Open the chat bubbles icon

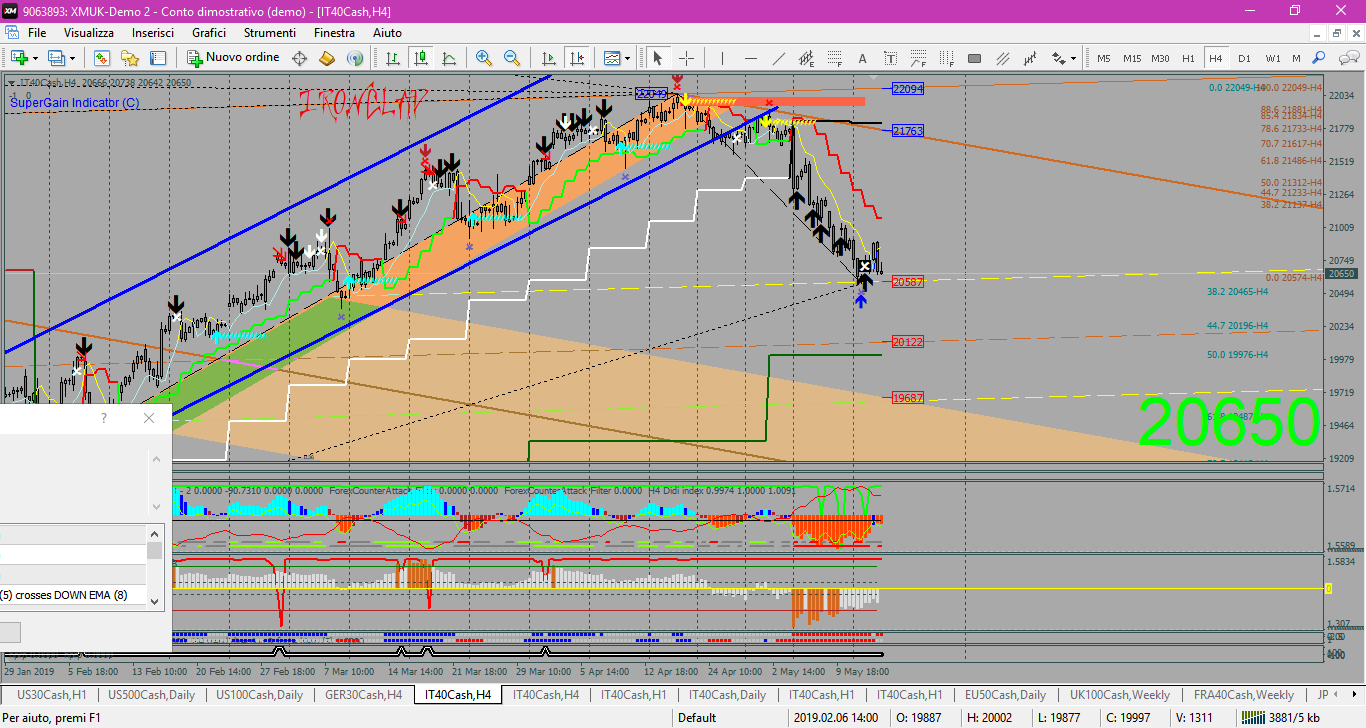pos(1347,58)
